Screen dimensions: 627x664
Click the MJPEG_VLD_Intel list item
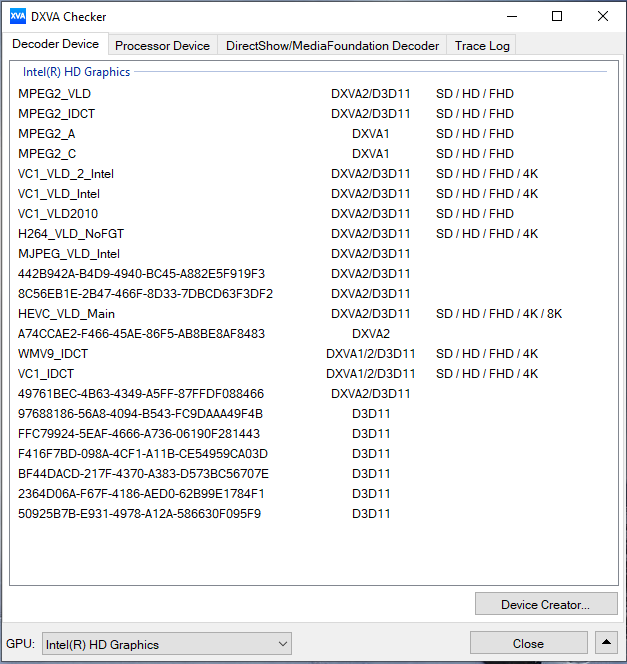click(x=69, y=254)
